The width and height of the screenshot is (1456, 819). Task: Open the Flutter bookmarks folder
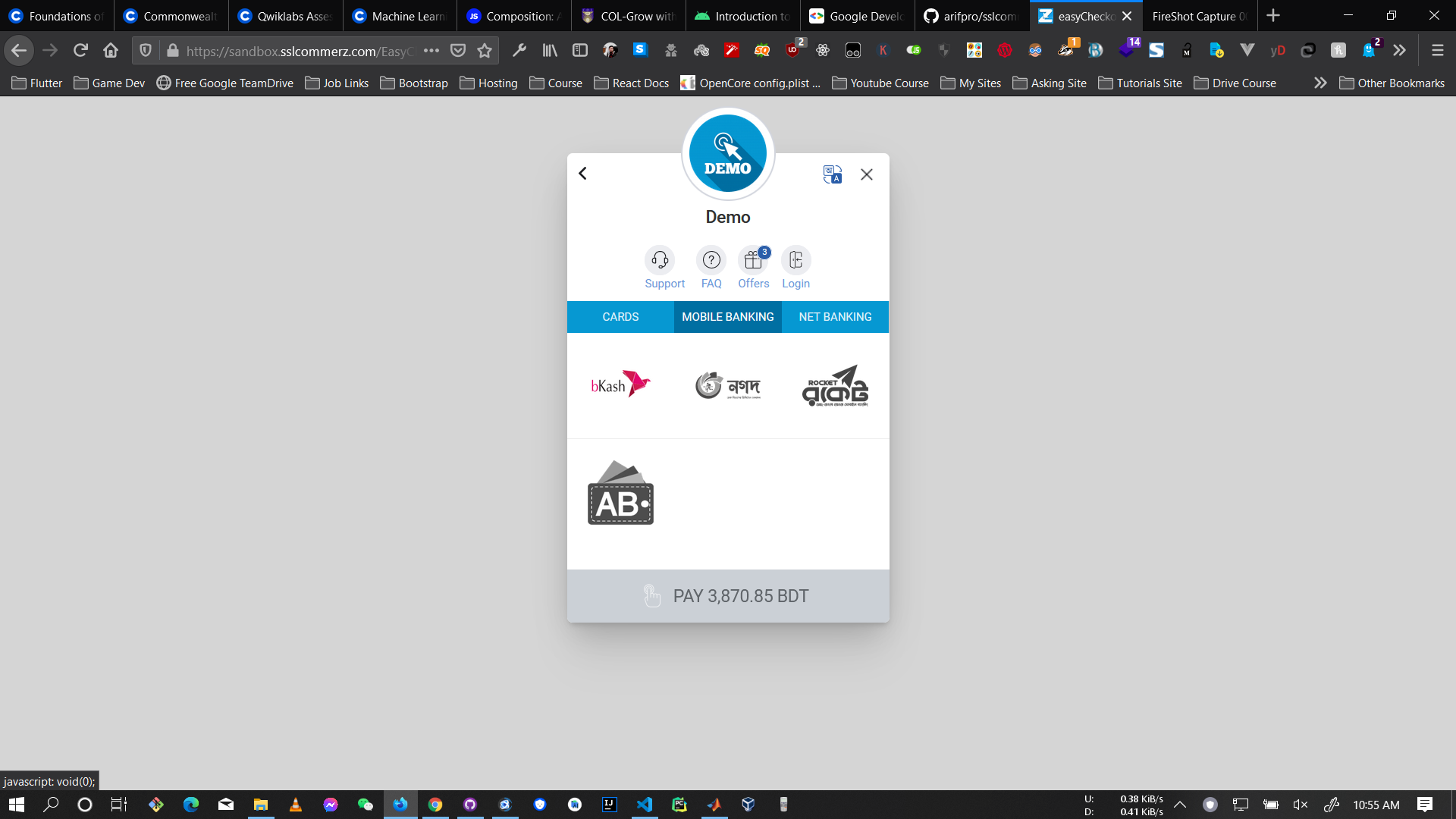coord(37,83)
